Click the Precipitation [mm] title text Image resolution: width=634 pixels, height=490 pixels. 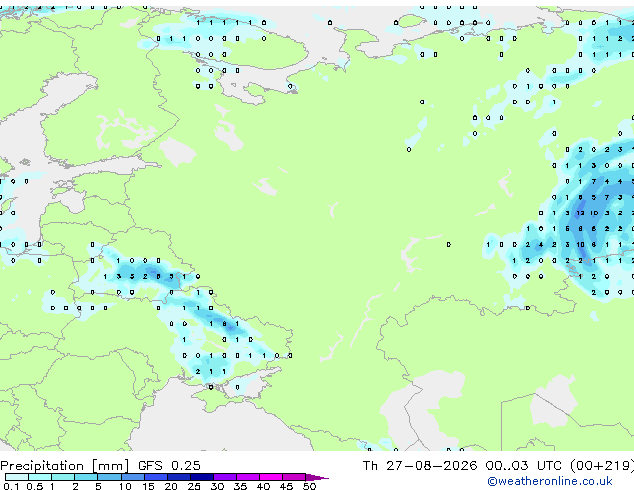[65, 466]
